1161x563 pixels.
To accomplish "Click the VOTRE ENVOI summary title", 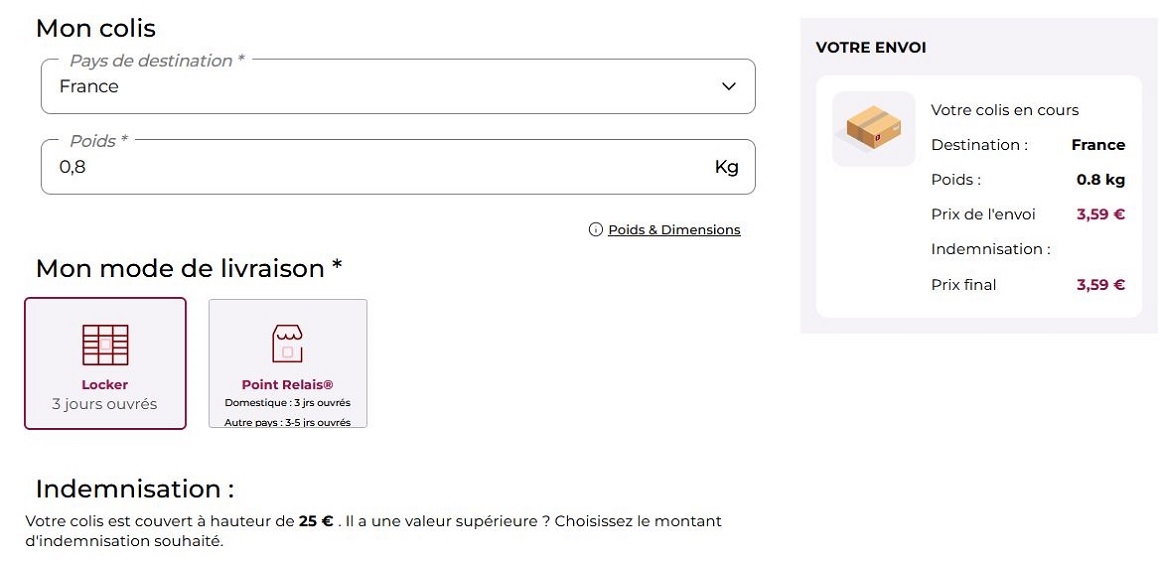I will tap(871, 48).
